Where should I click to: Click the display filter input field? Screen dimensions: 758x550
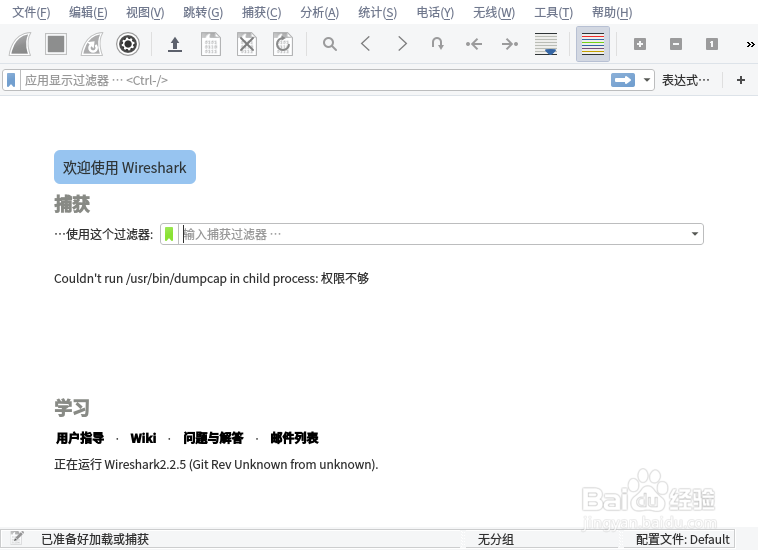314,80
